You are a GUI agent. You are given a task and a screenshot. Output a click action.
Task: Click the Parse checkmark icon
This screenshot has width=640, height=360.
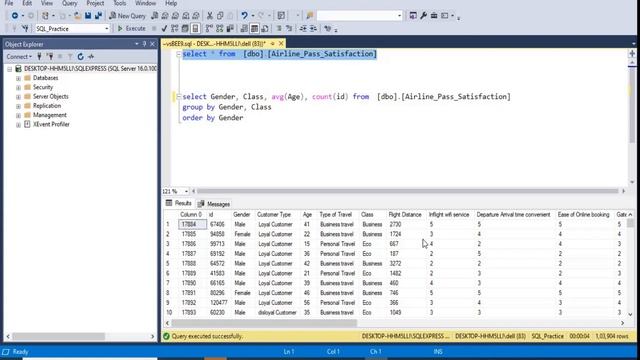164,29
